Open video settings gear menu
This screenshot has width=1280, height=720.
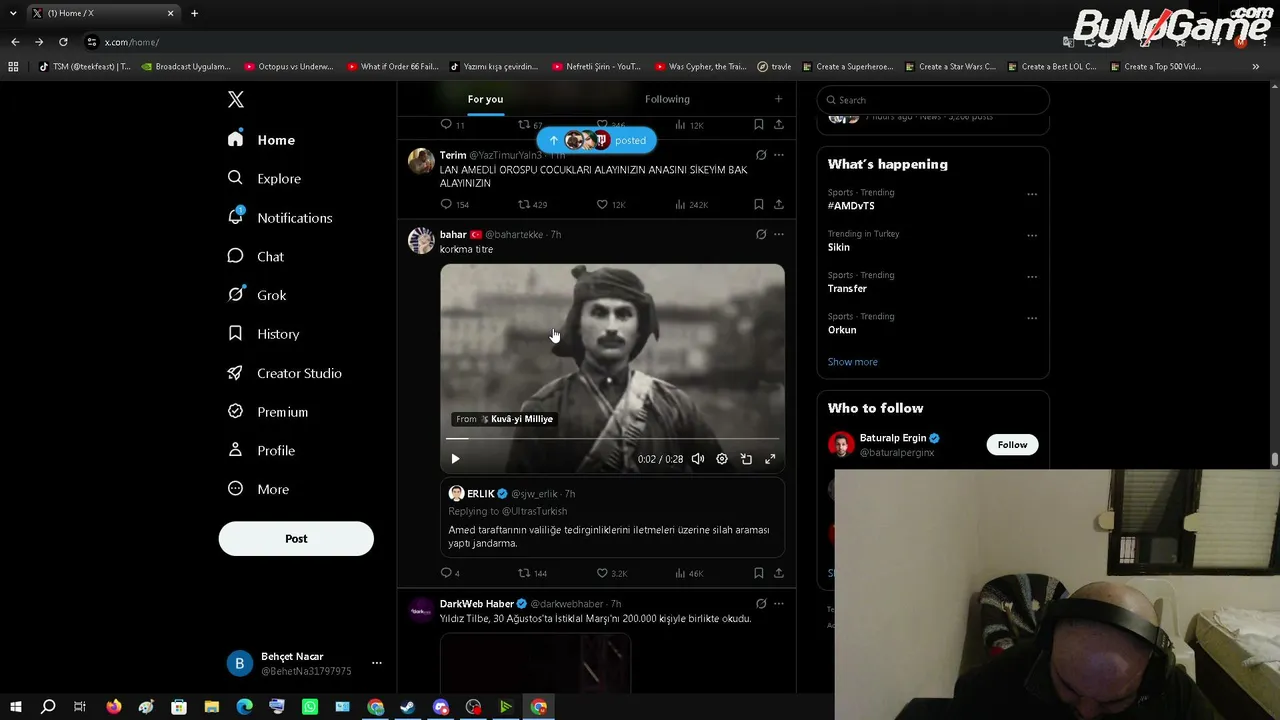(722, 459)
